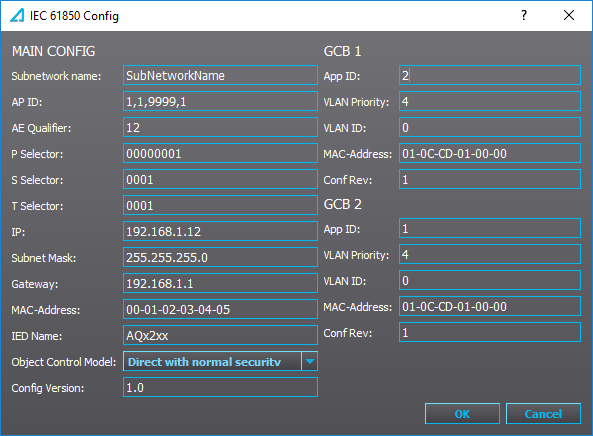Click the Subnet Mask label
The width and height of the screenshot is (593, 436).
[x=43, y=258]
